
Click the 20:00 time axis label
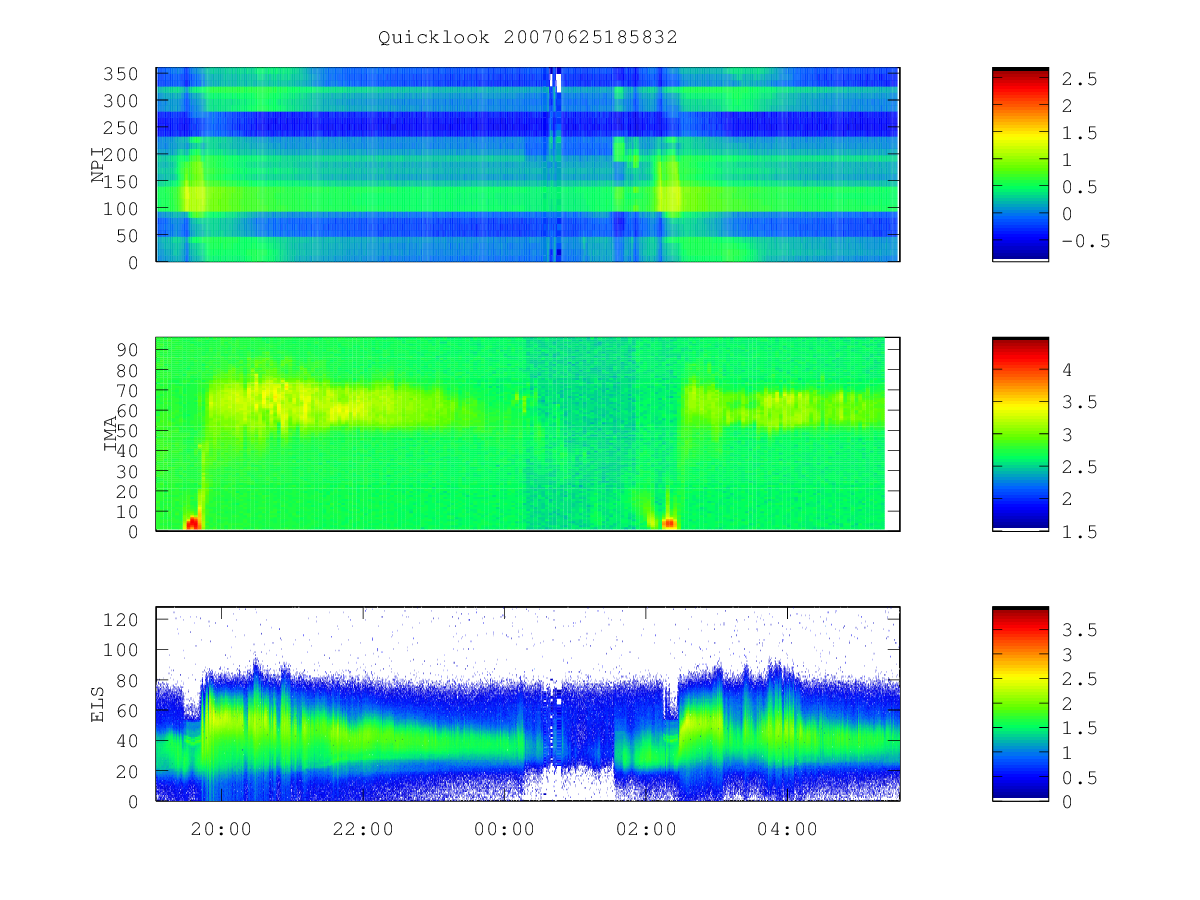pos(221,829)
